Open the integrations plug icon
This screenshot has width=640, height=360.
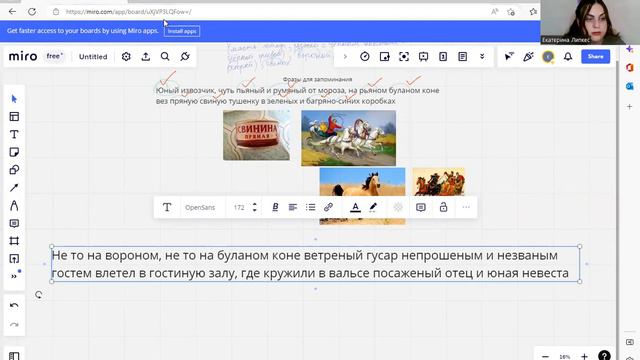[x=185, y=57]
